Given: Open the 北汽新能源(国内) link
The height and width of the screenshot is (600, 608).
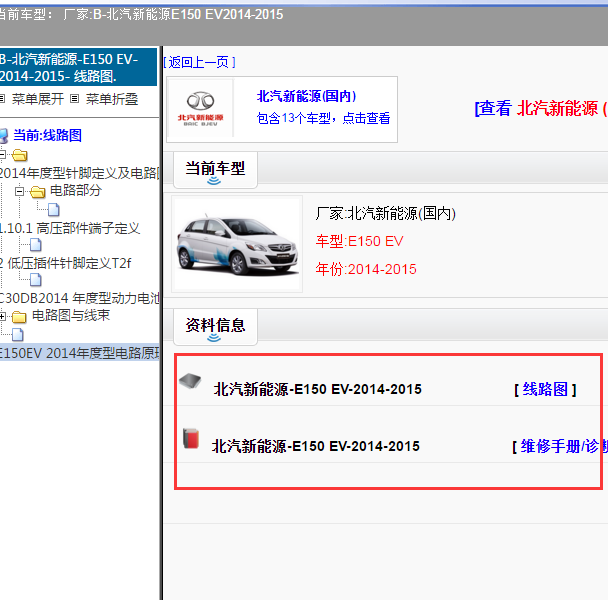Looking at the screenshot, I should pyautogui.click(x=306, y=96).
